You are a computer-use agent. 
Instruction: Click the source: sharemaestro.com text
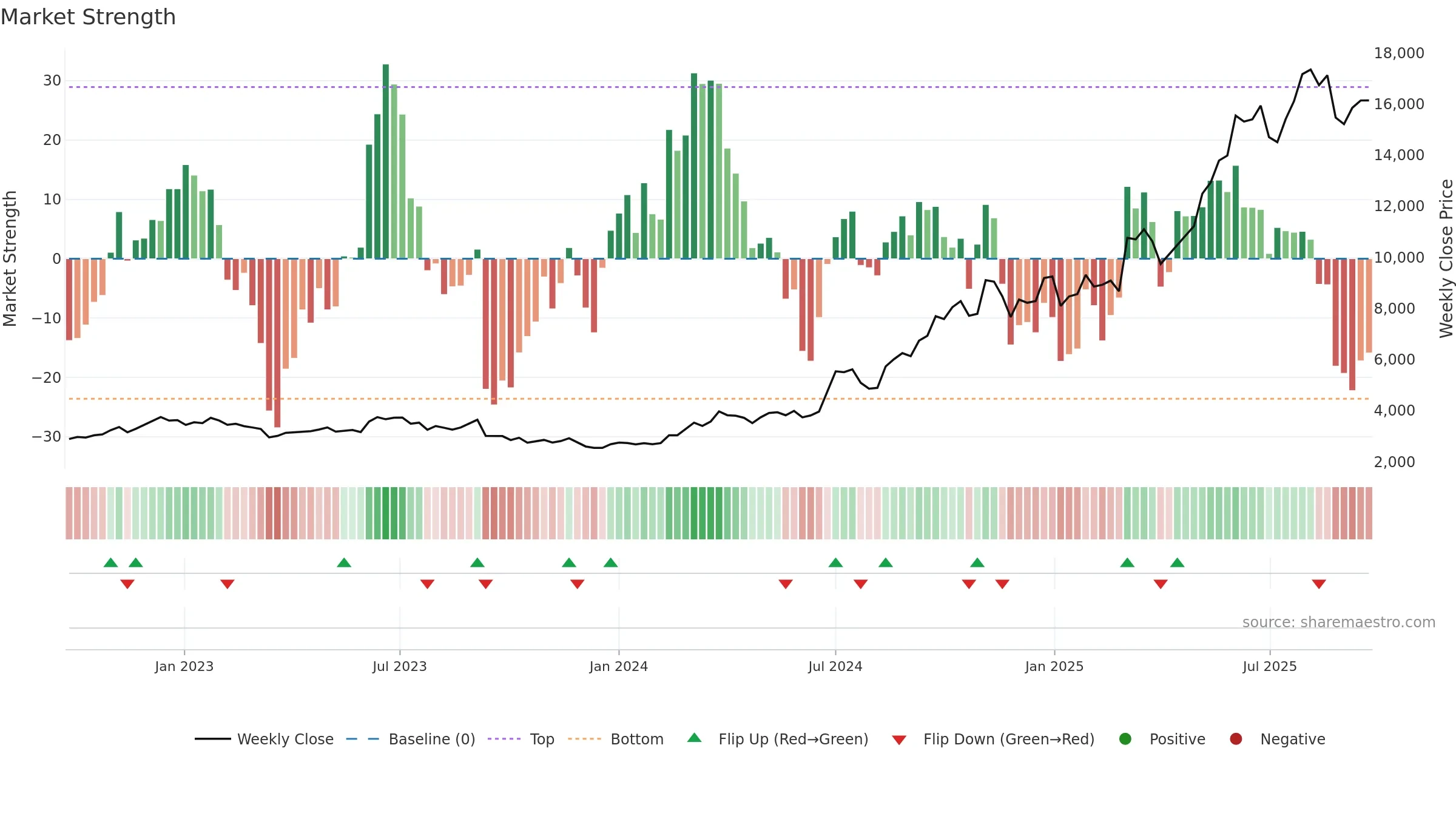click(x=1339, y=622)
